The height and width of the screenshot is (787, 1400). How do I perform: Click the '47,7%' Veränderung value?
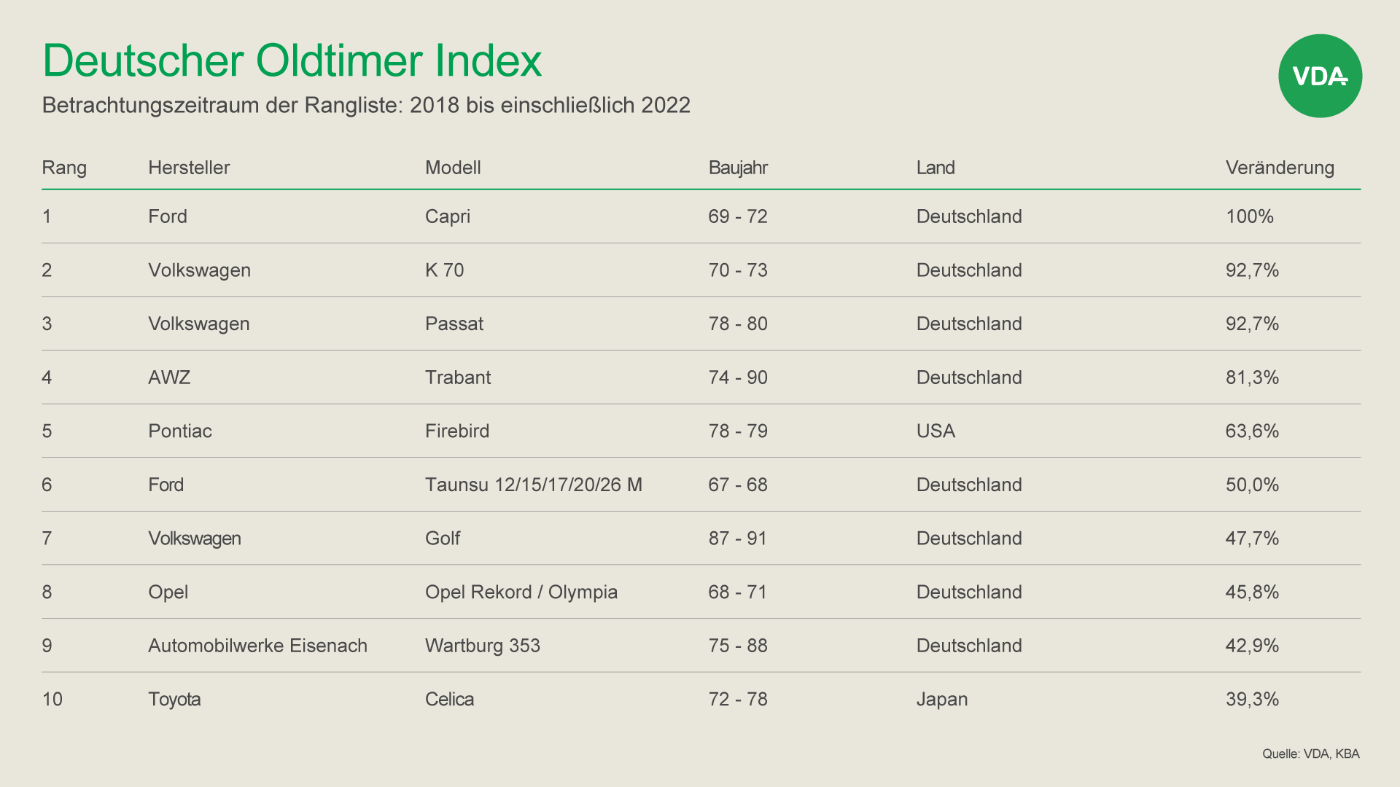[1252, 538]
